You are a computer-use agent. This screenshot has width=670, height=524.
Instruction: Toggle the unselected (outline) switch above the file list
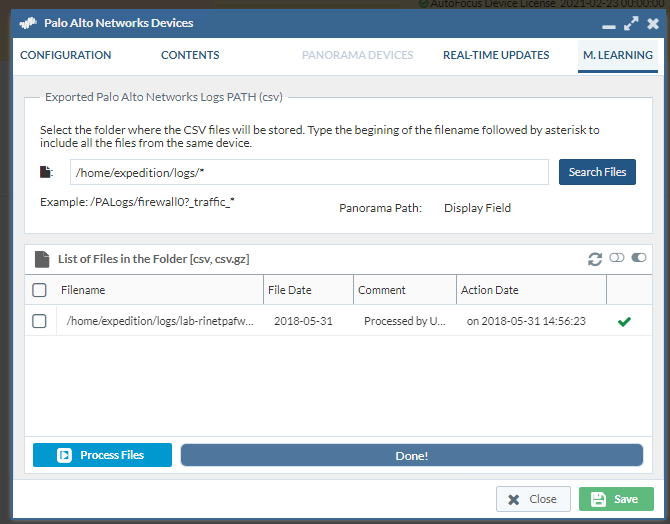617,259
